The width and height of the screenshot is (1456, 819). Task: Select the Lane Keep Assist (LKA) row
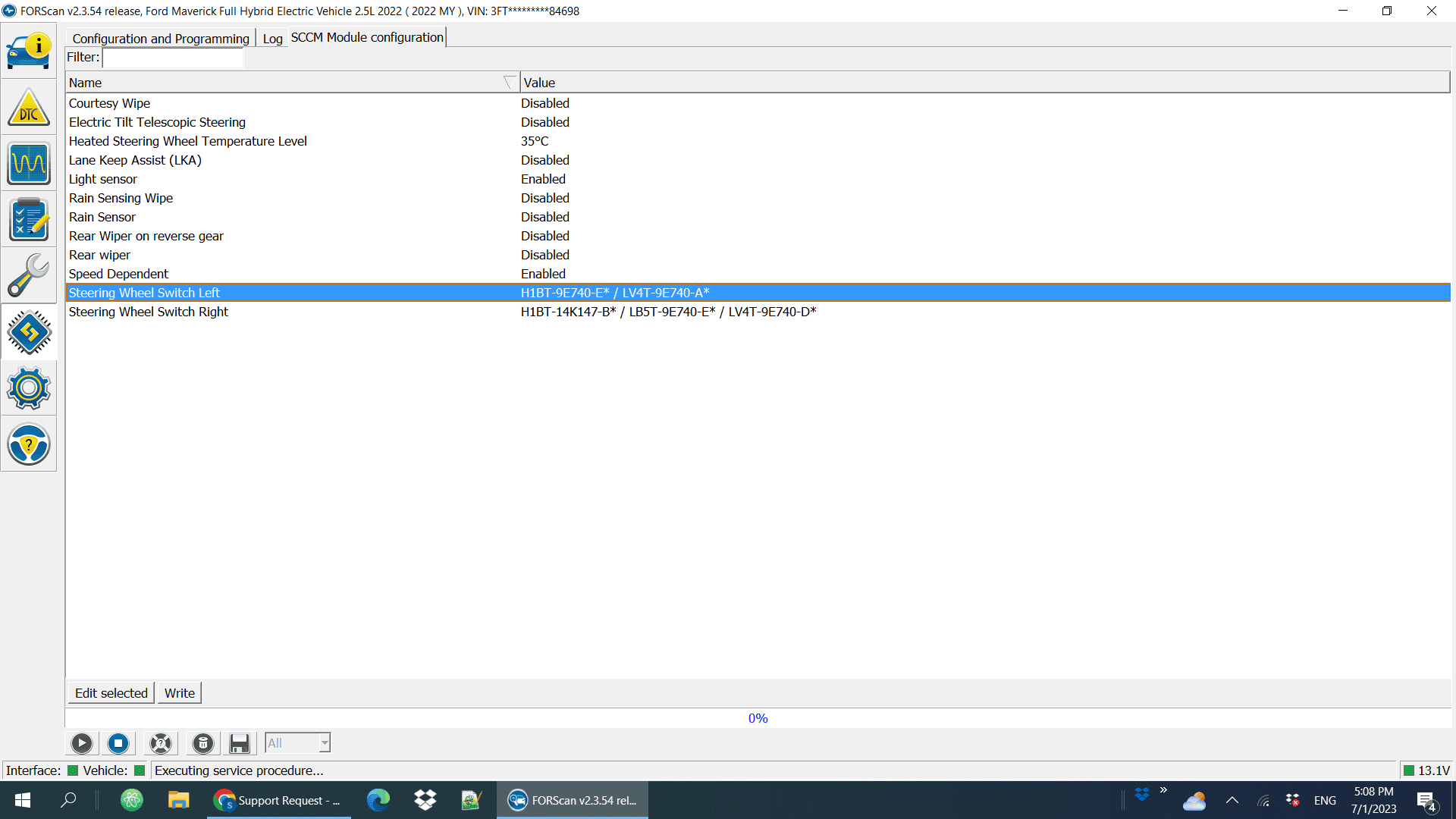tap(758, 160)
